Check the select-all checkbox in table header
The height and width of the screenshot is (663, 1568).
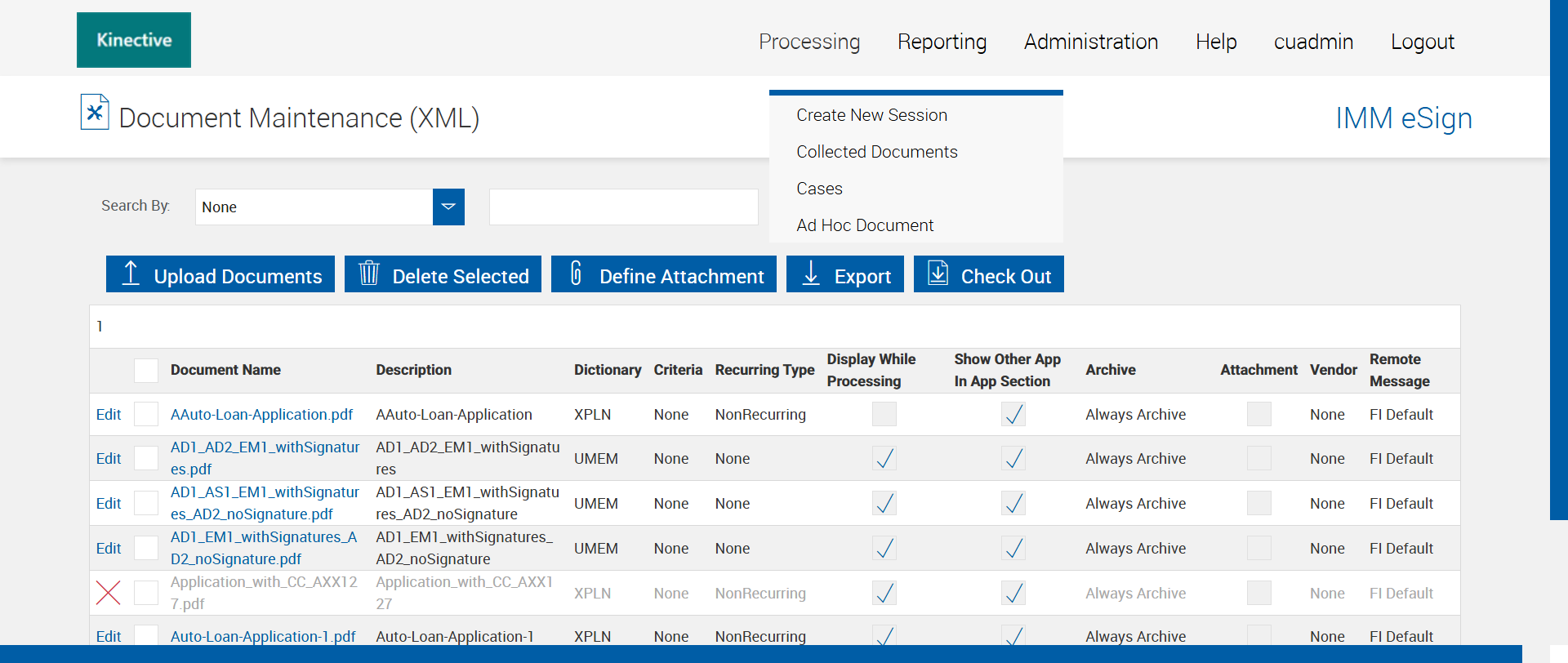tap(146, 371)
